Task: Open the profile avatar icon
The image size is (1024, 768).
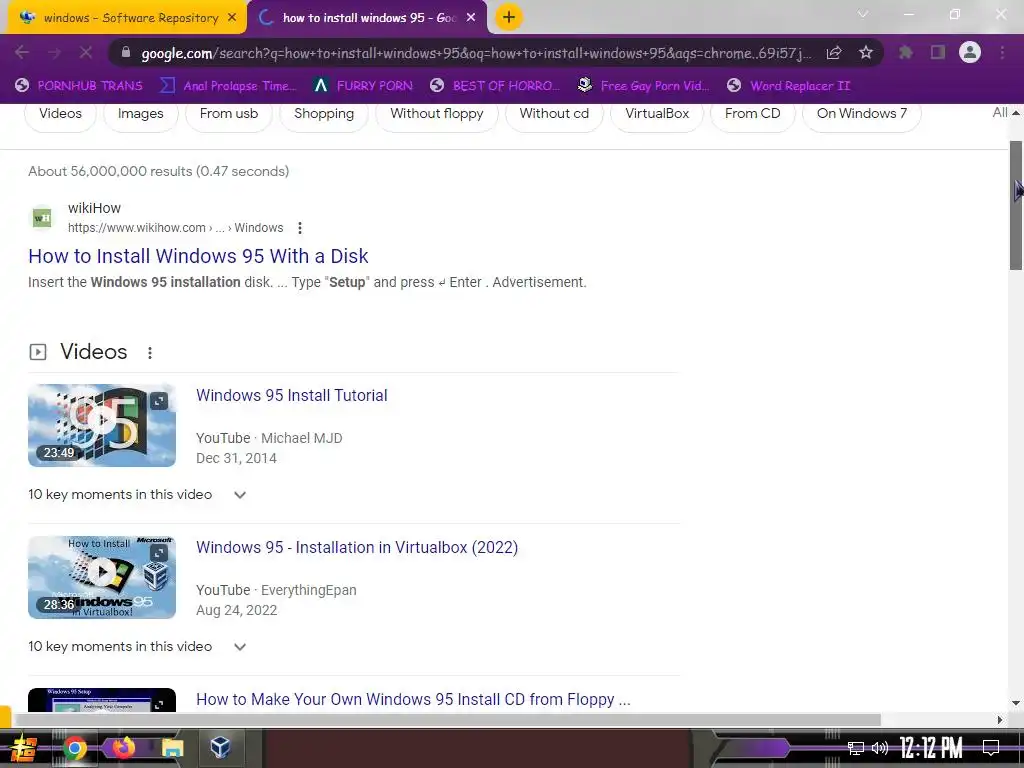Action: (970, 52)
